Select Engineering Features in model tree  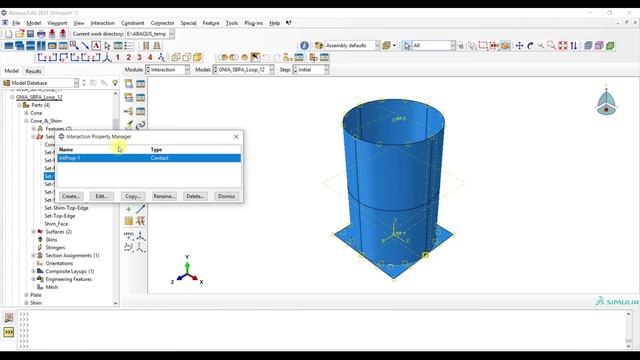69,280
